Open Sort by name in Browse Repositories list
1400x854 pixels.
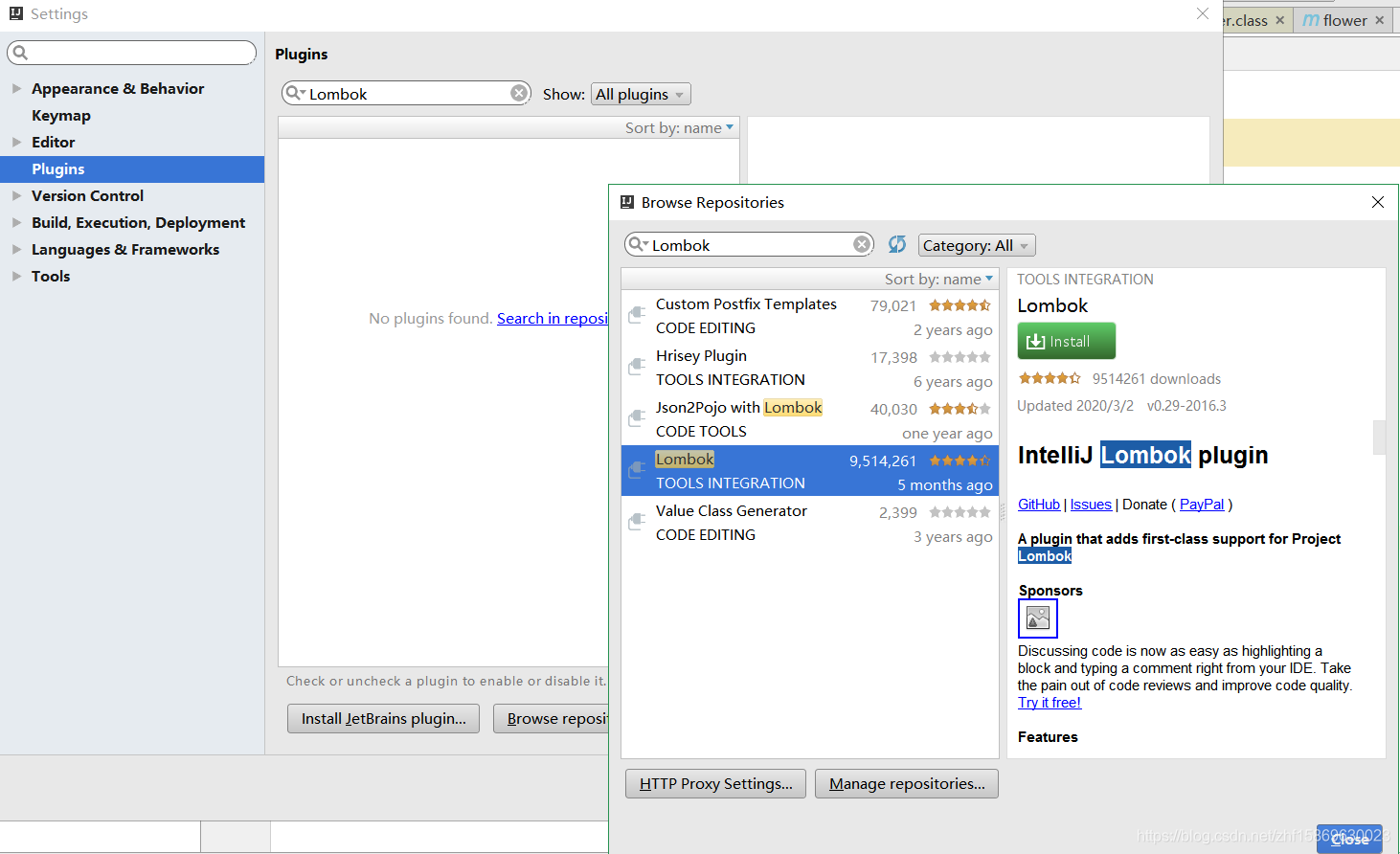(x=938, y=279)
